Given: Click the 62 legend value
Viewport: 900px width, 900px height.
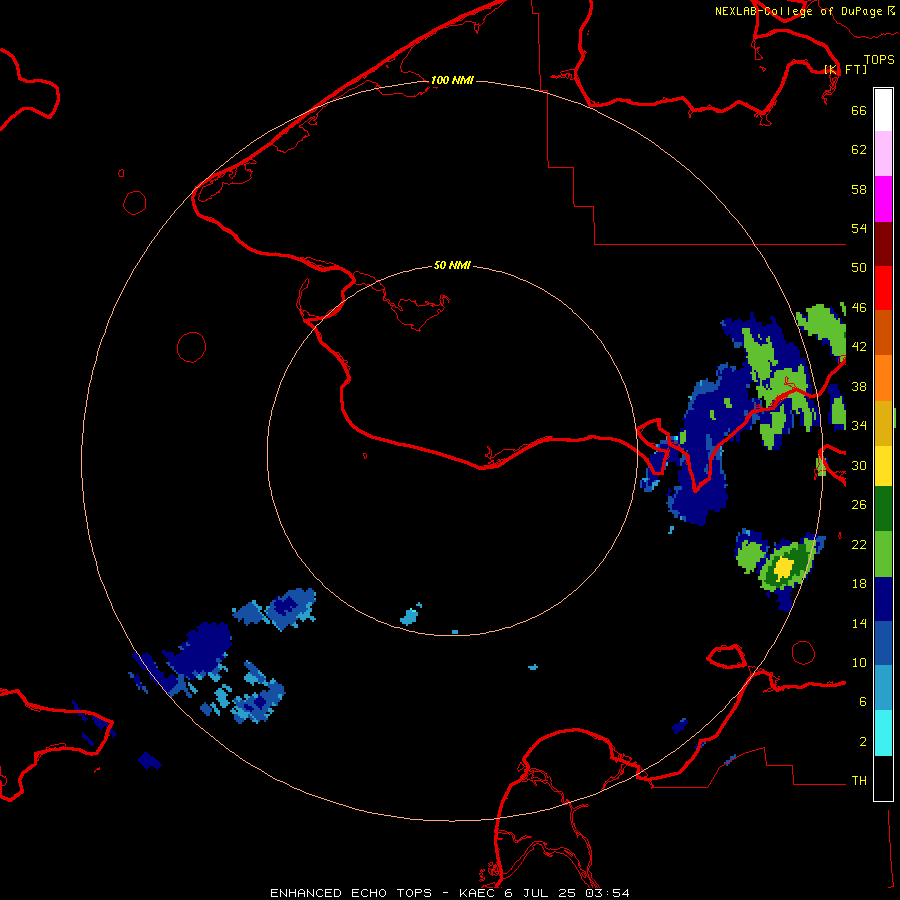Looking at the screenshot, I should coord(859,150).
